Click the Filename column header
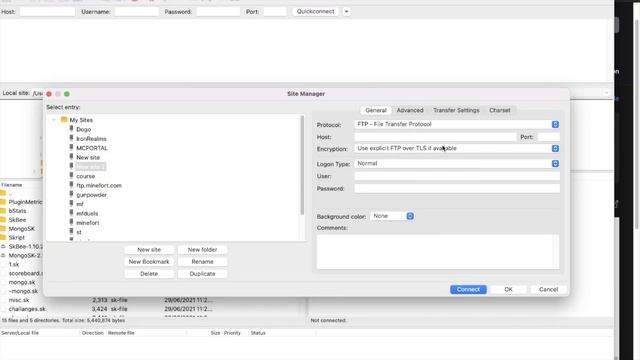The image size is (640, 360). coord(12,185)
